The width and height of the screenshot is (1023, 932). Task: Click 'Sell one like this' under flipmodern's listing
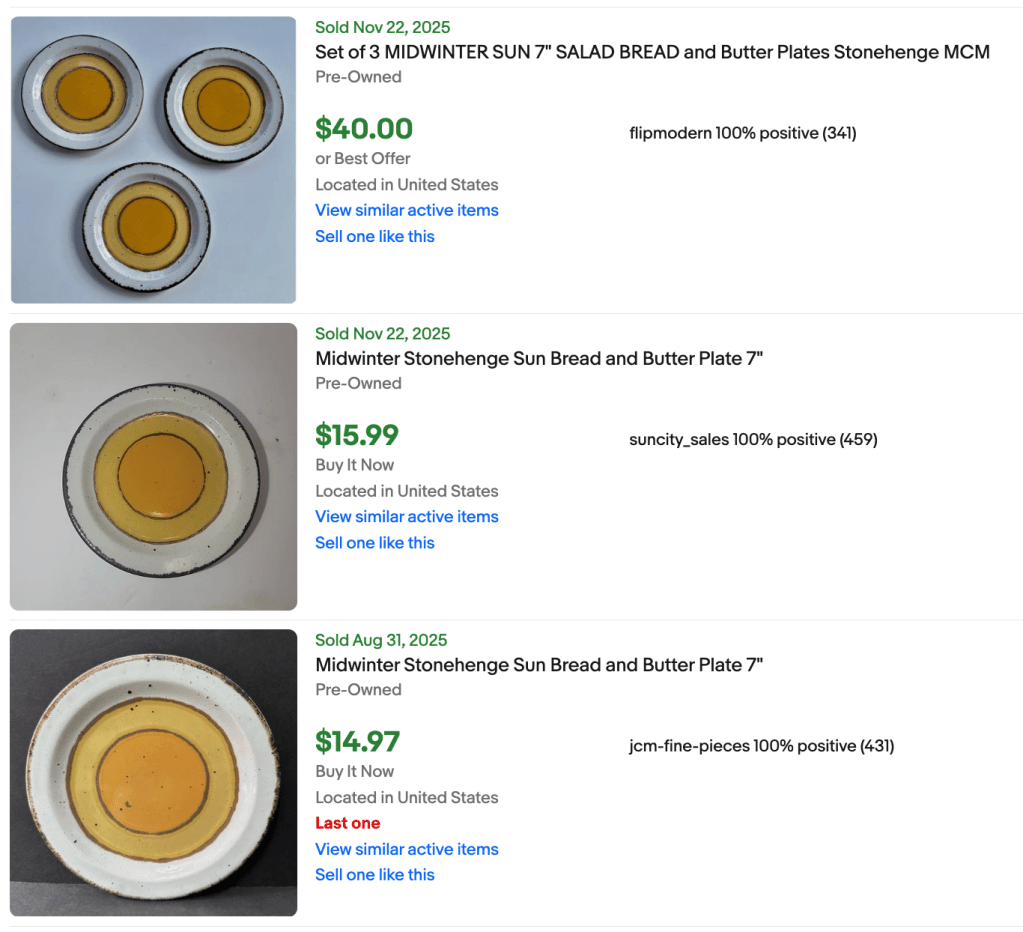pyautogui.click(x=375, y=236)
